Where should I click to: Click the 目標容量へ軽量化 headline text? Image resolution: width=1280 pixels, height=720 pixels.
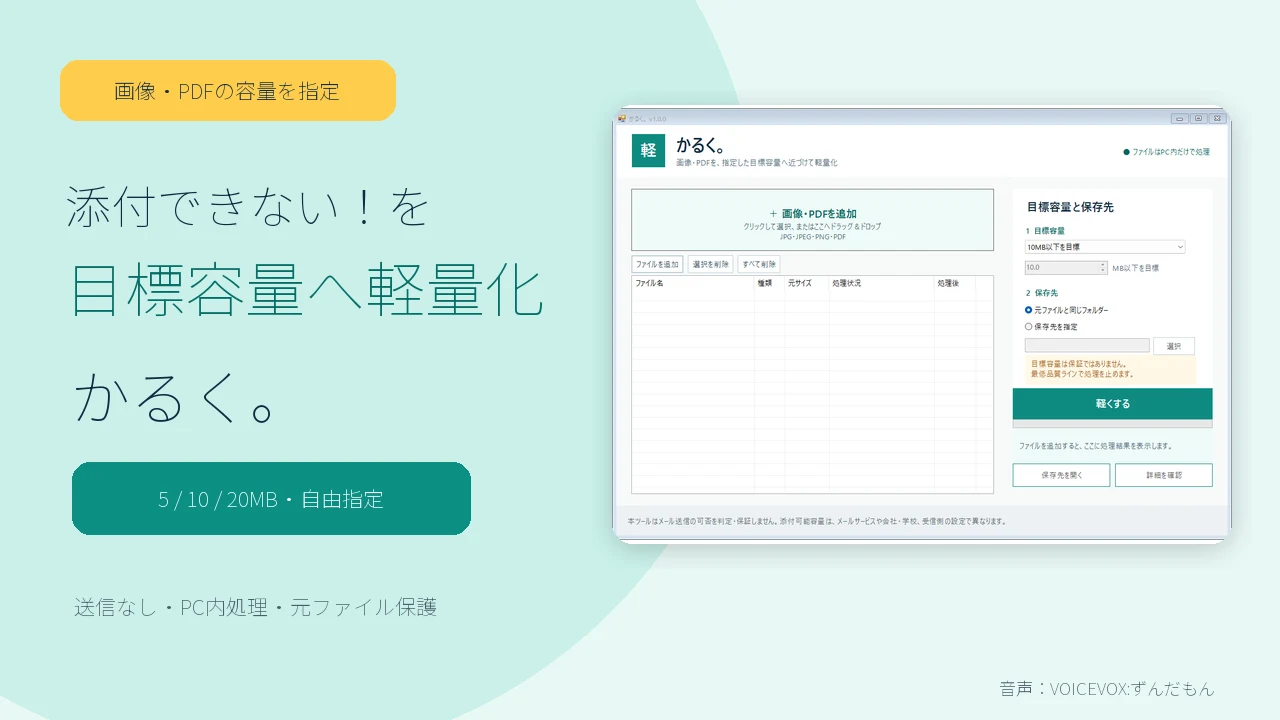click(x=307, y=290)
